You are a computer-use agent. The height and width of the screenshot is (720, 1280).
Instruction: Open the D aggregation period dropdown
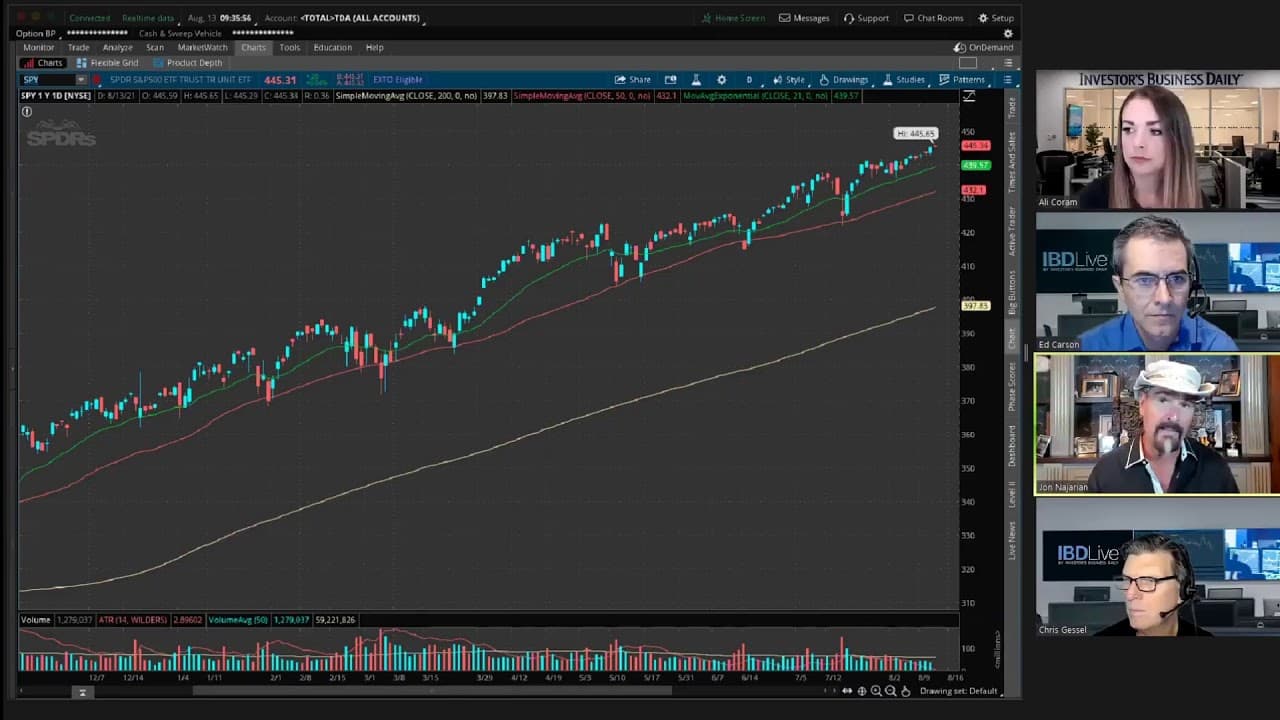click(749, 80)
